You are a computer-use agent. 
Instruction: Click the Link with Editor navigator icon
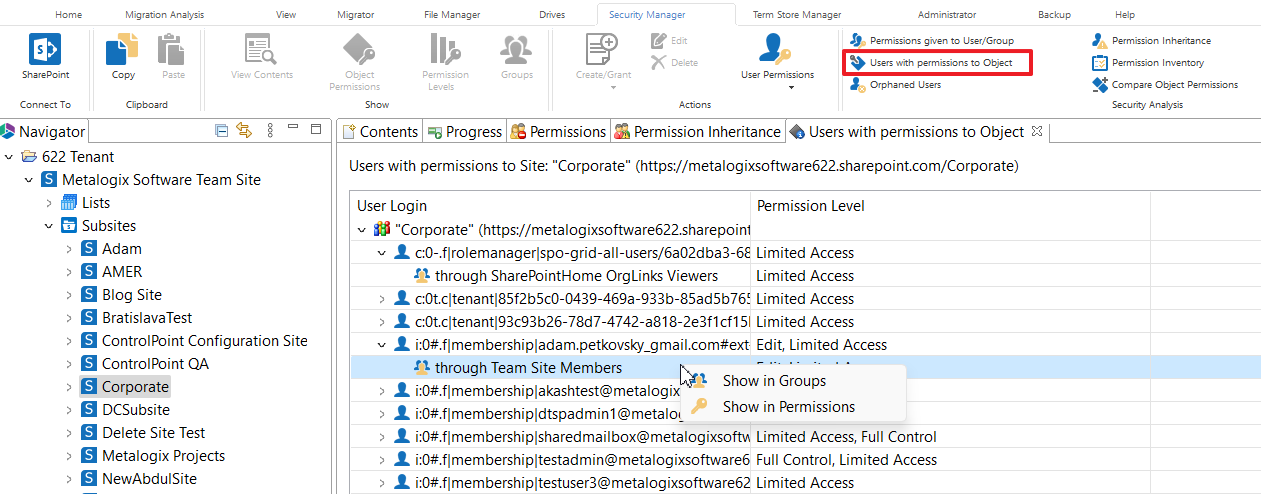pos(244,131)
